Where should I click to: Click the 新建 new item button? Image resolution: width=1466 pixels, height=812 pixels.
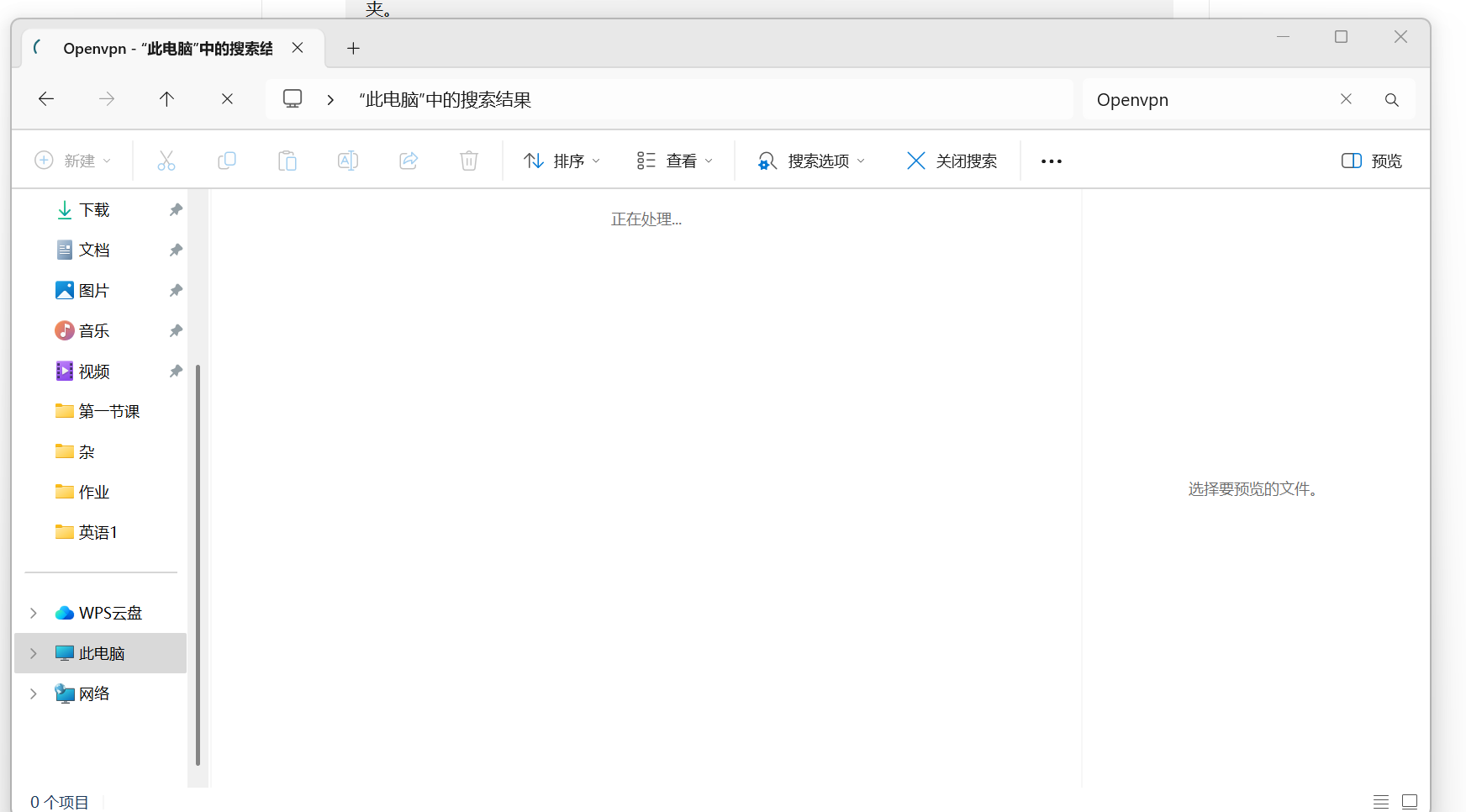tap(74, 160)
